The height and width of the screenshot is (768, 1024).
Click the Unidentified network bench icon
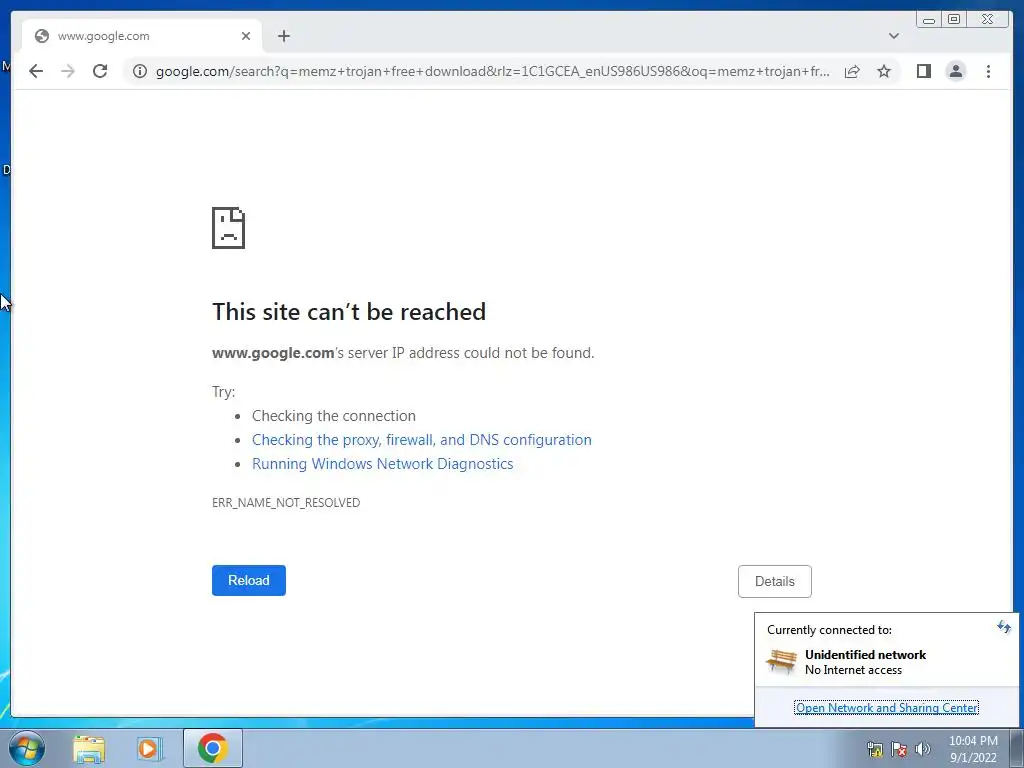[781, 661]
